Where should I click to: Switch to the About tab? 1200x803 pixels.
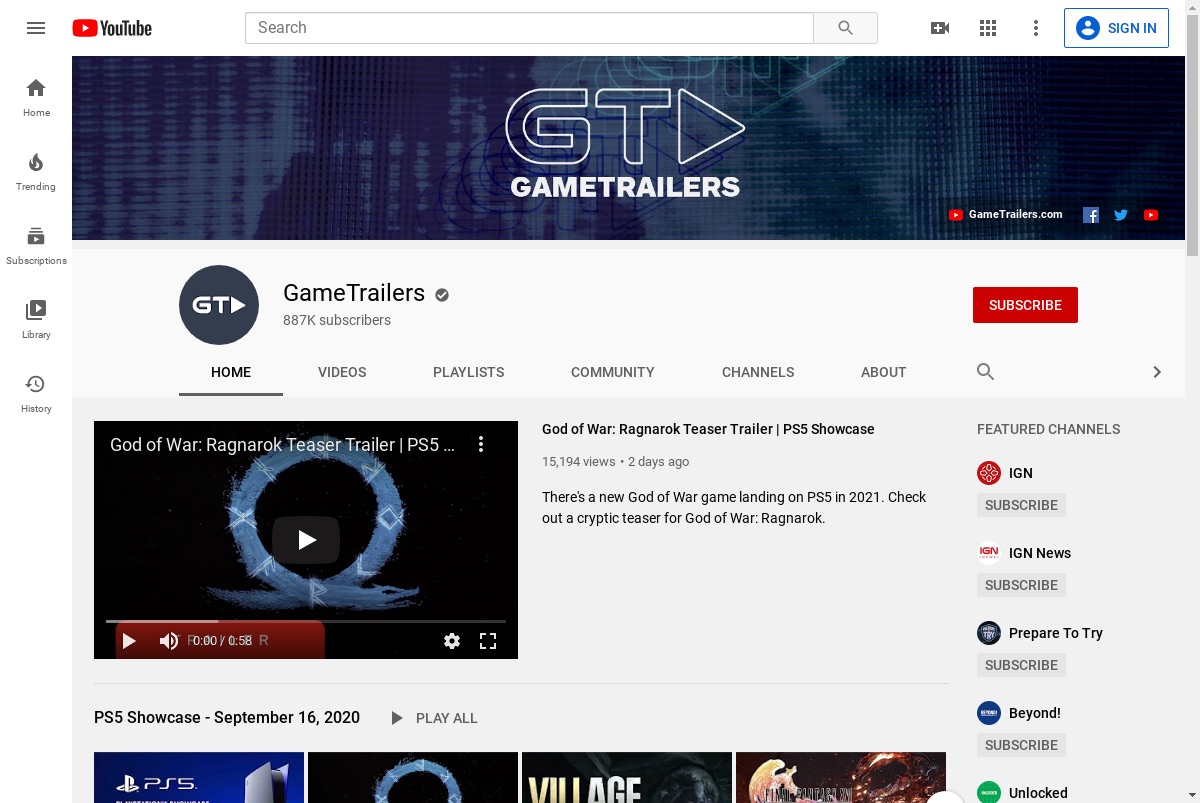[884, 372]
